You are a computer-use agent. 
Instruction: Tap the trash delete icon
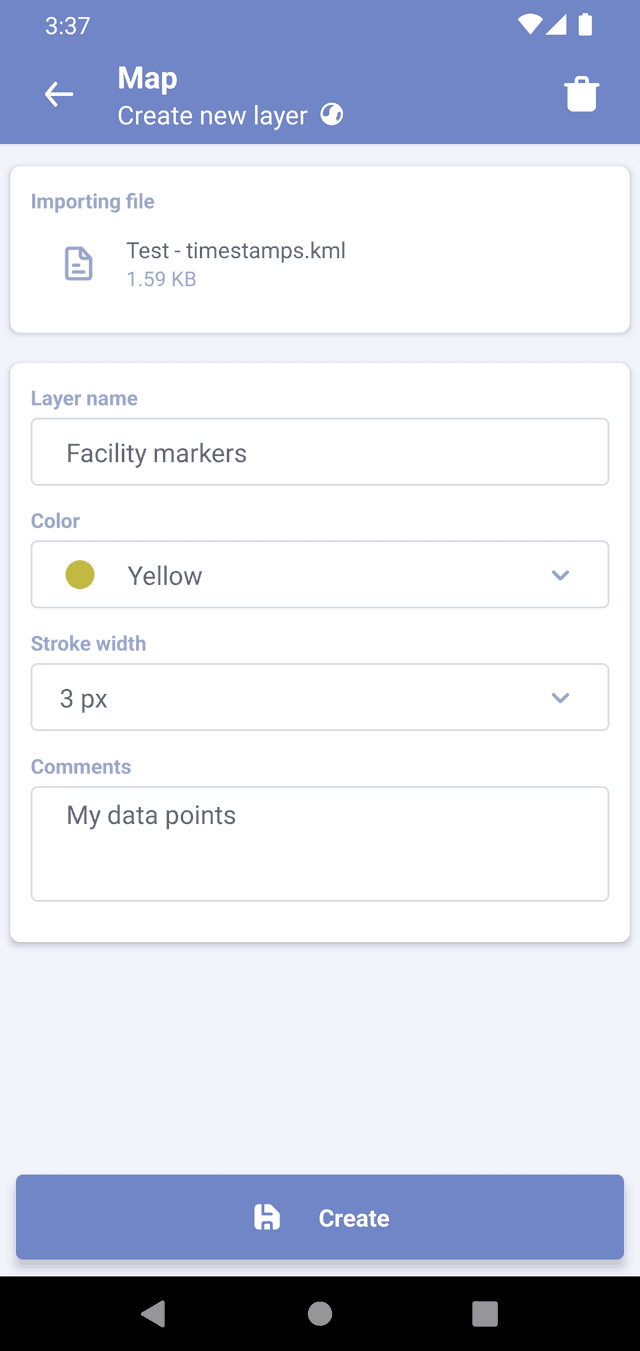(581, 95)
